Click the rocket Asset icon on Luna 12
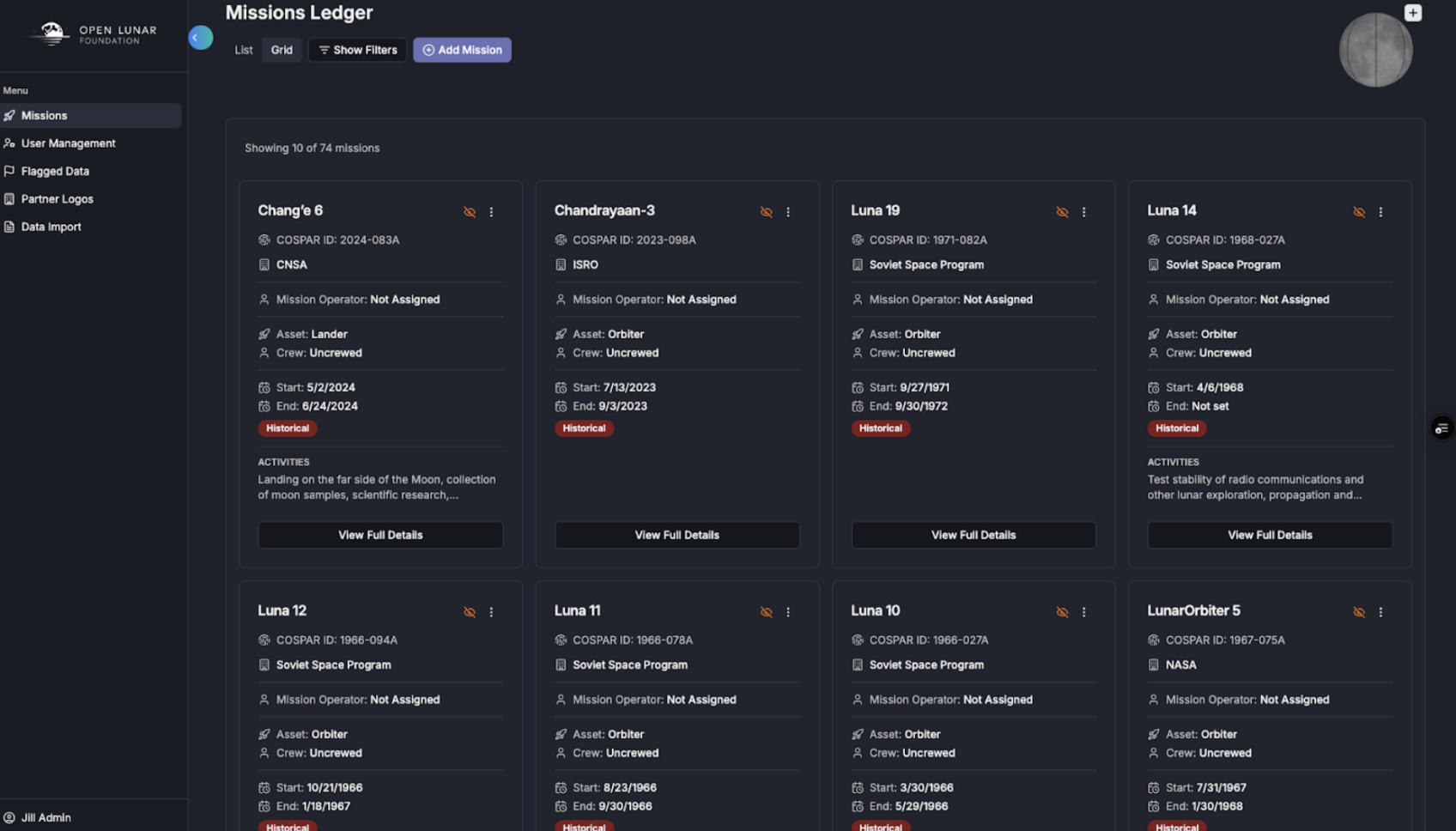The image size is (1456, 831). 264,734
